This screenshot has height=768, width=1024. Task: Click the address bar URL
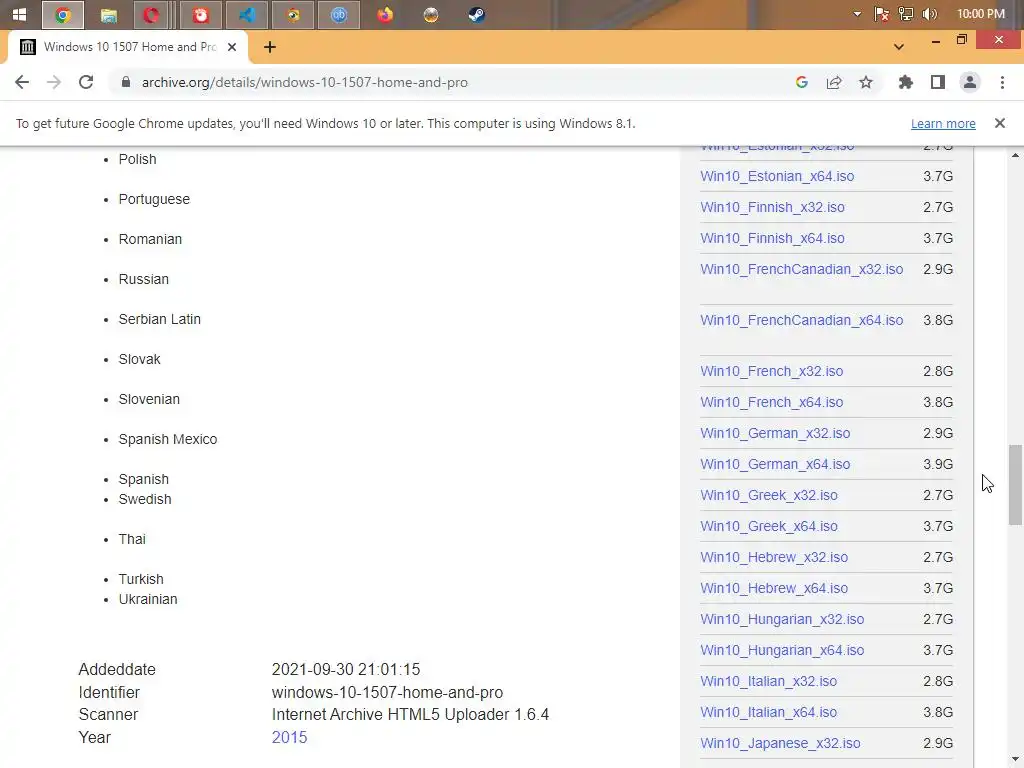click(x=304, y=82)
